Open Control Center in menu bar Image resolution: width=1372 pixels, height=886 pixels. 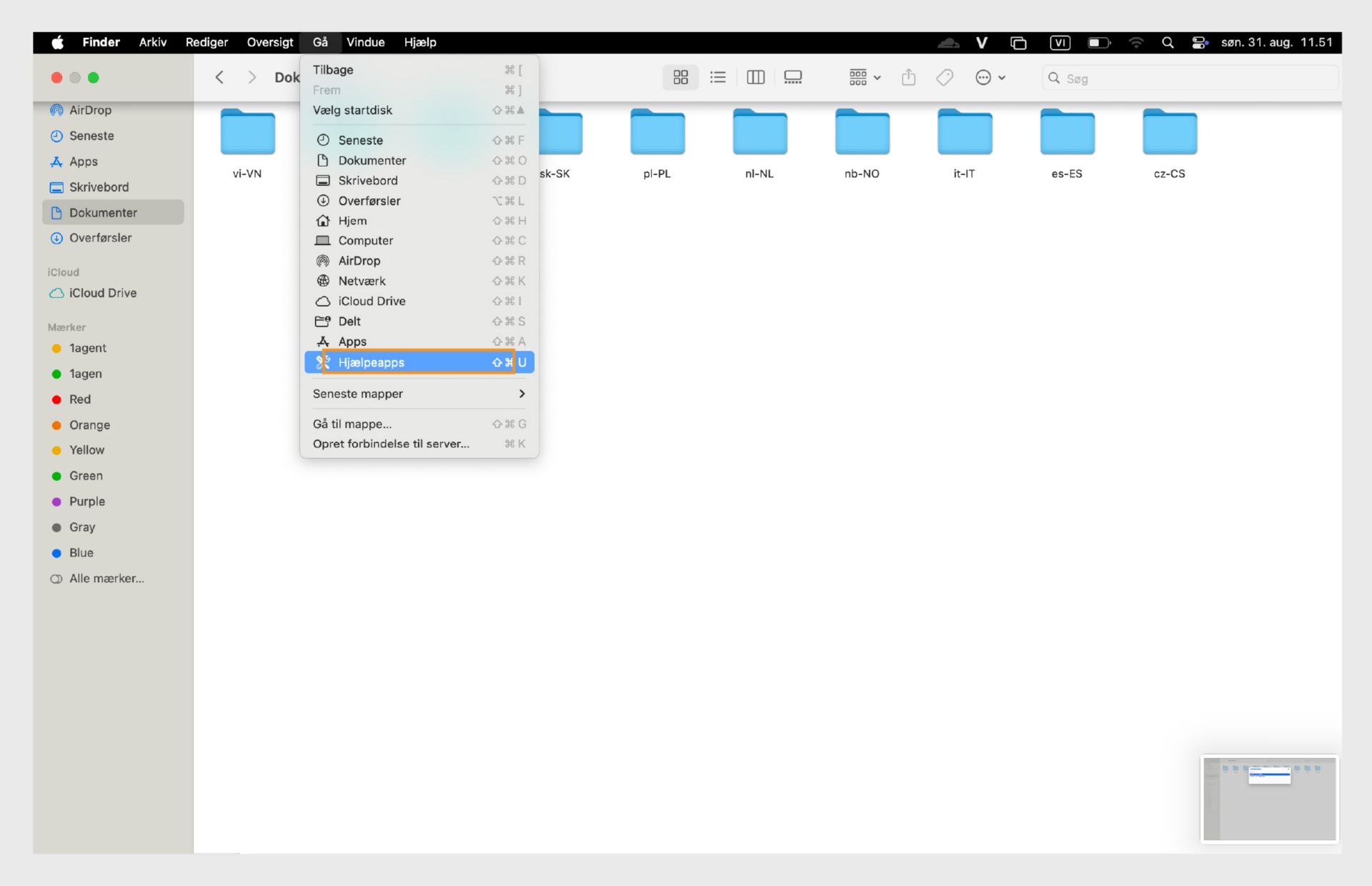click(x=1200, y=43)
